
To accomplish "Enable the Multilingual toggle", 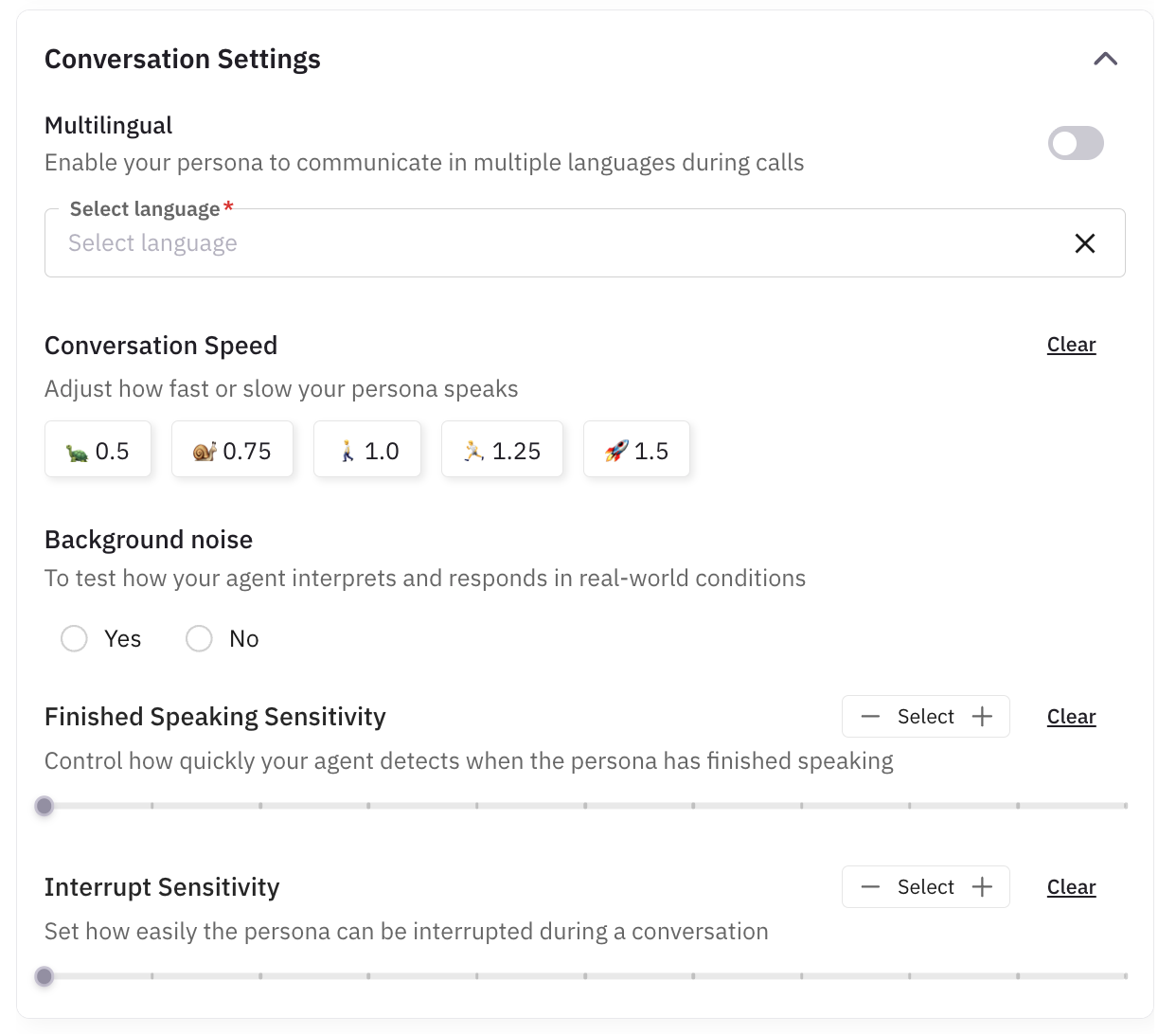I will point(1076,143).
